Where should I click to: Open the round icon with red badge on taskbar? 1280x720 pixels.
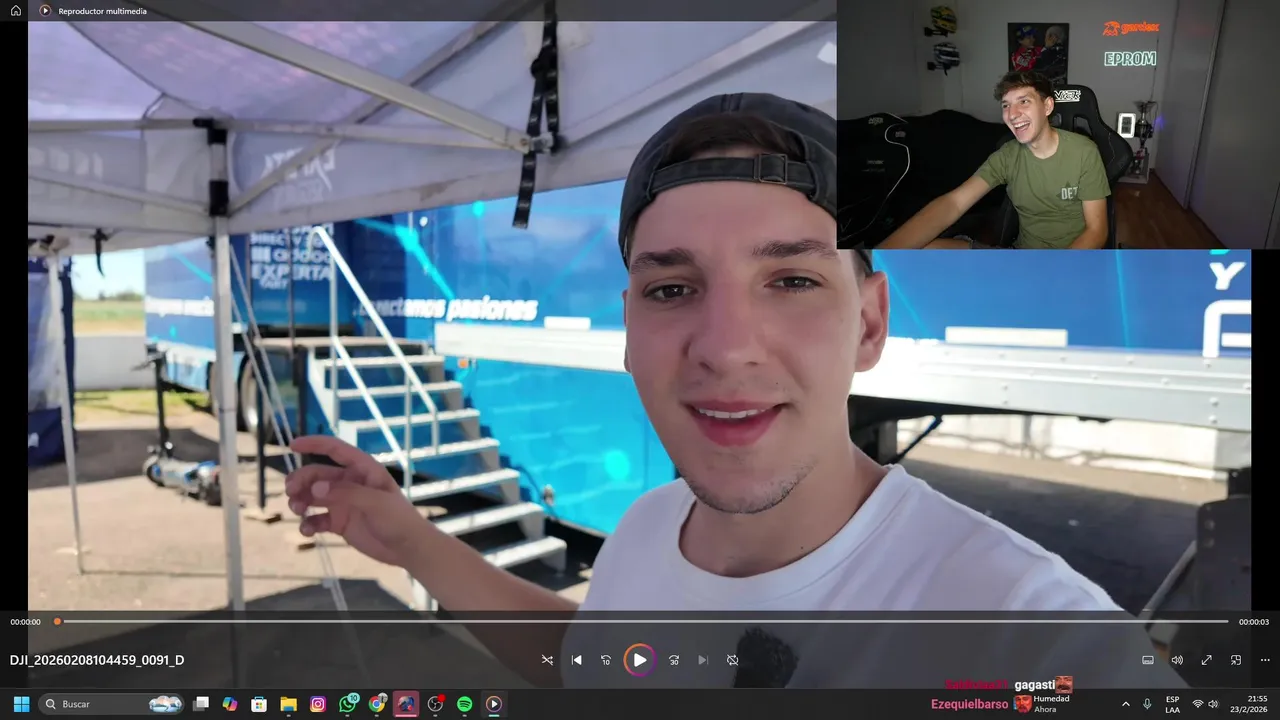(435, 704)
